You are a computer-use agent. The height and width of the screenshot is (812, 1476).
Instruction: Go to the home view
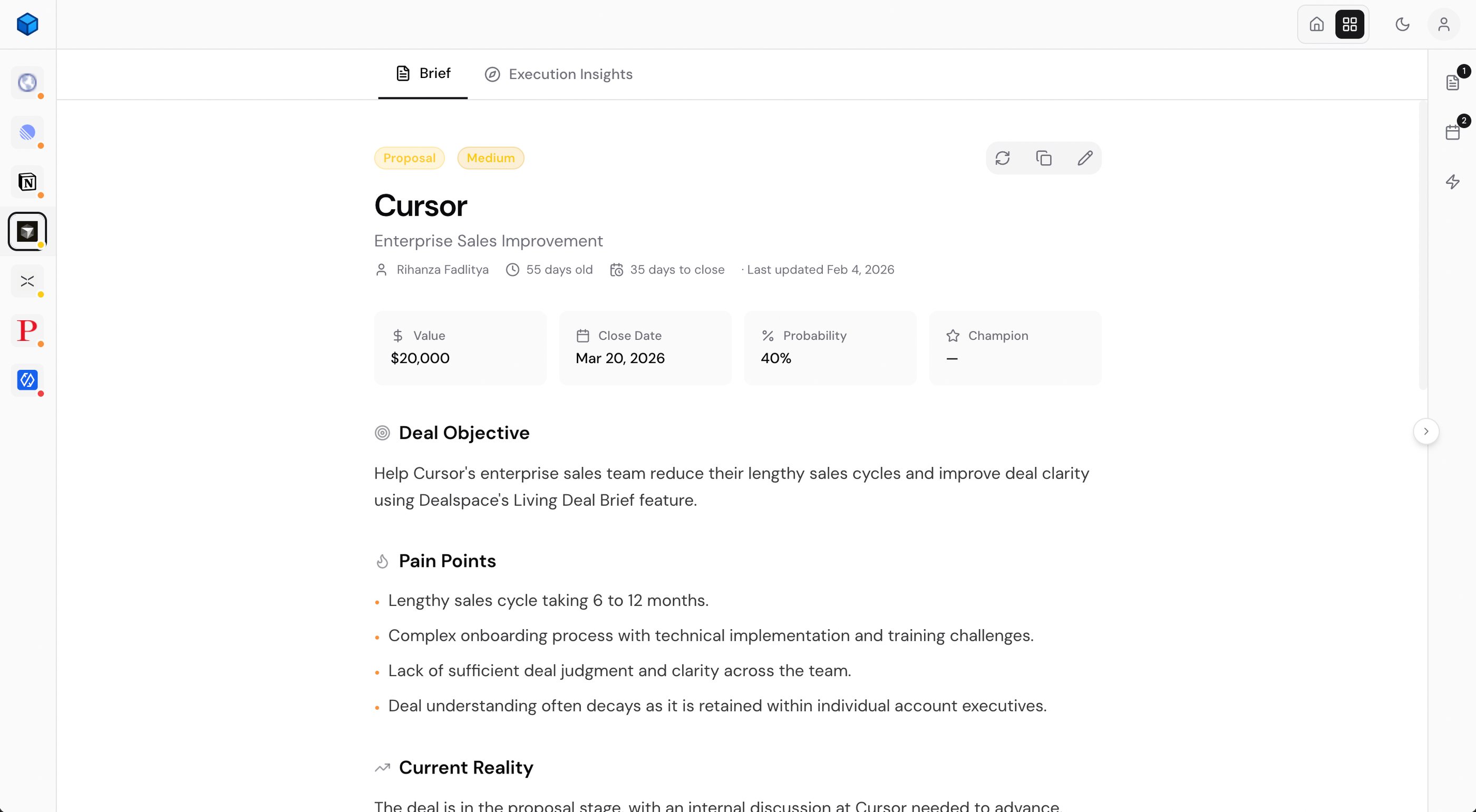click(1317, 24)
